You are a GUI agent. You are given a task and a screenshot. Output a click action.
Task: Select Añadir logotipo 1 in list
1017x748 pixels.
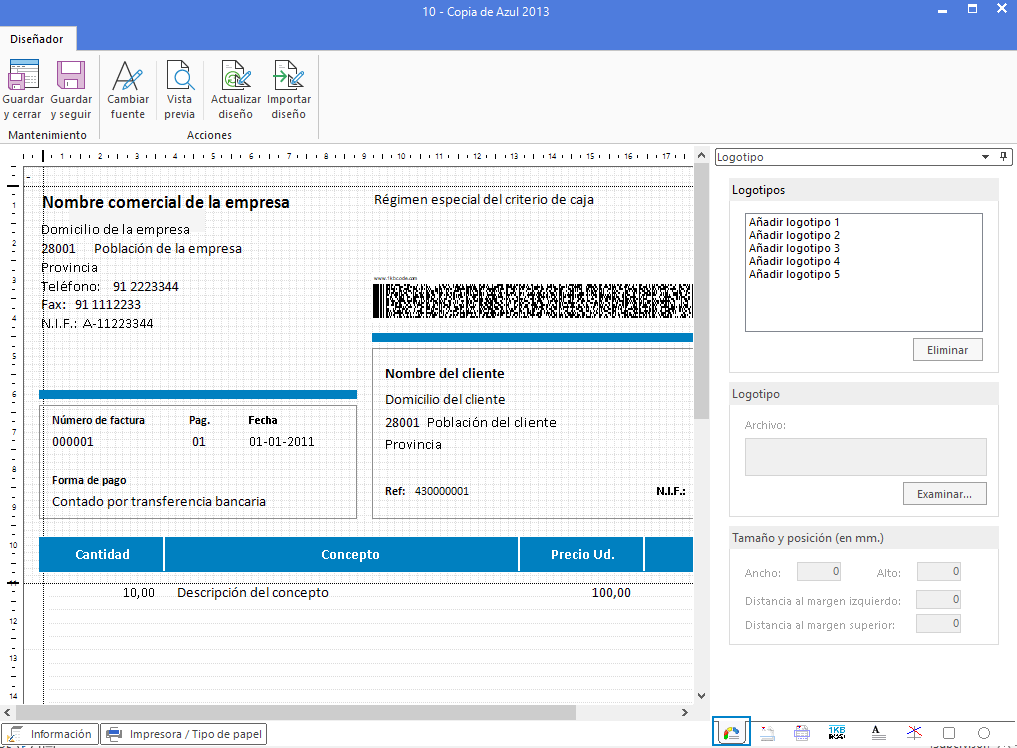[x=794, y=222]
